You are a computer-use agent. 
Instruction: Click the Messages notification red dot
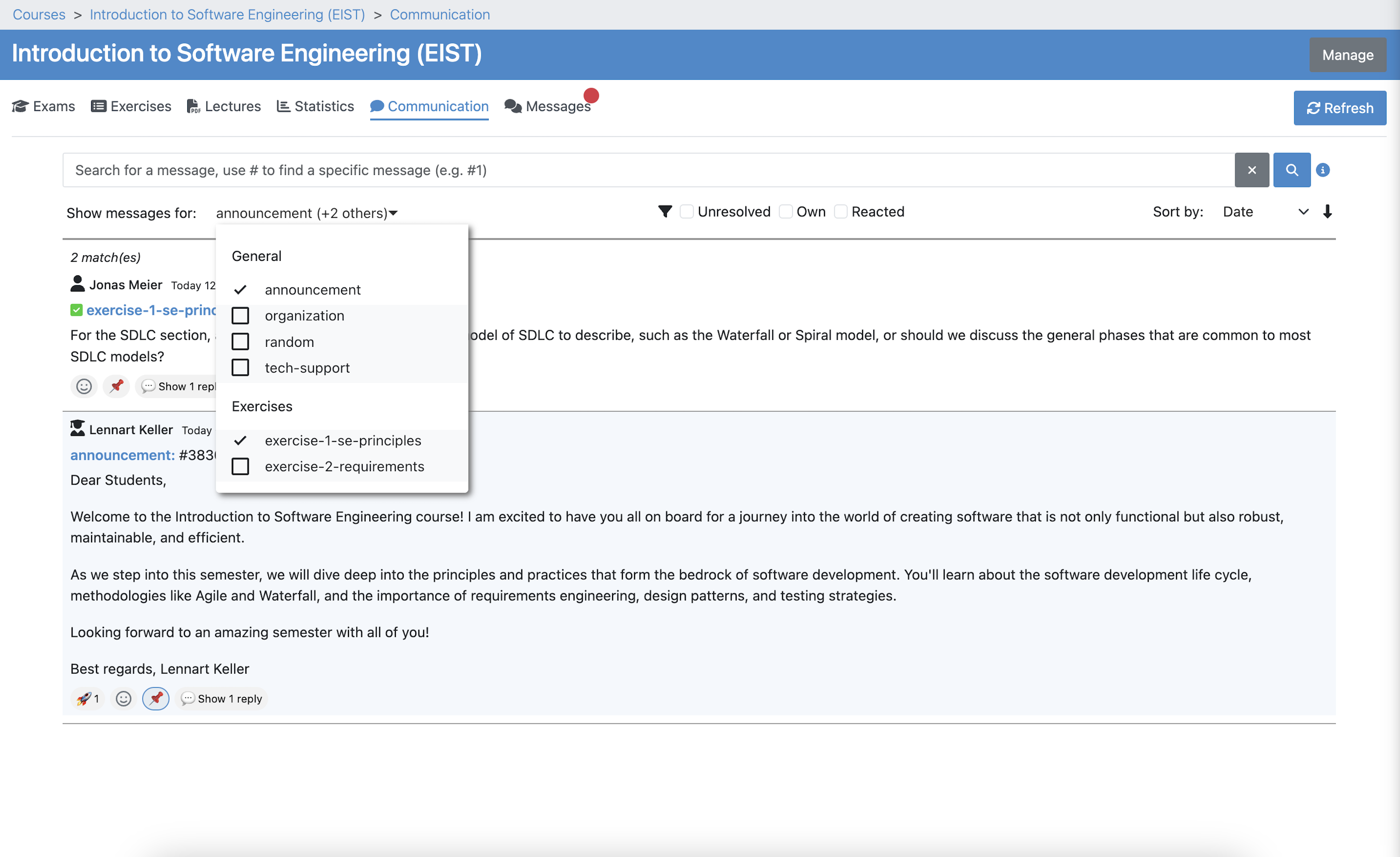click(x=591, y=96)
